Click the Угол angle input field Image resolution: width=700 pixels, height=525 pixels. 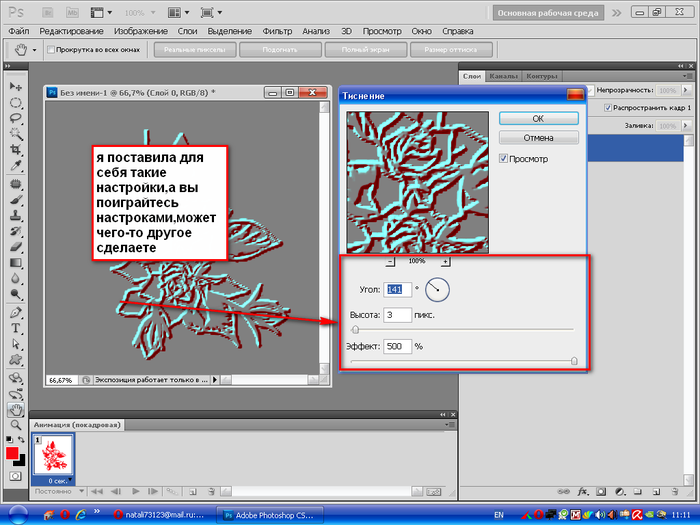coord(397,290)
